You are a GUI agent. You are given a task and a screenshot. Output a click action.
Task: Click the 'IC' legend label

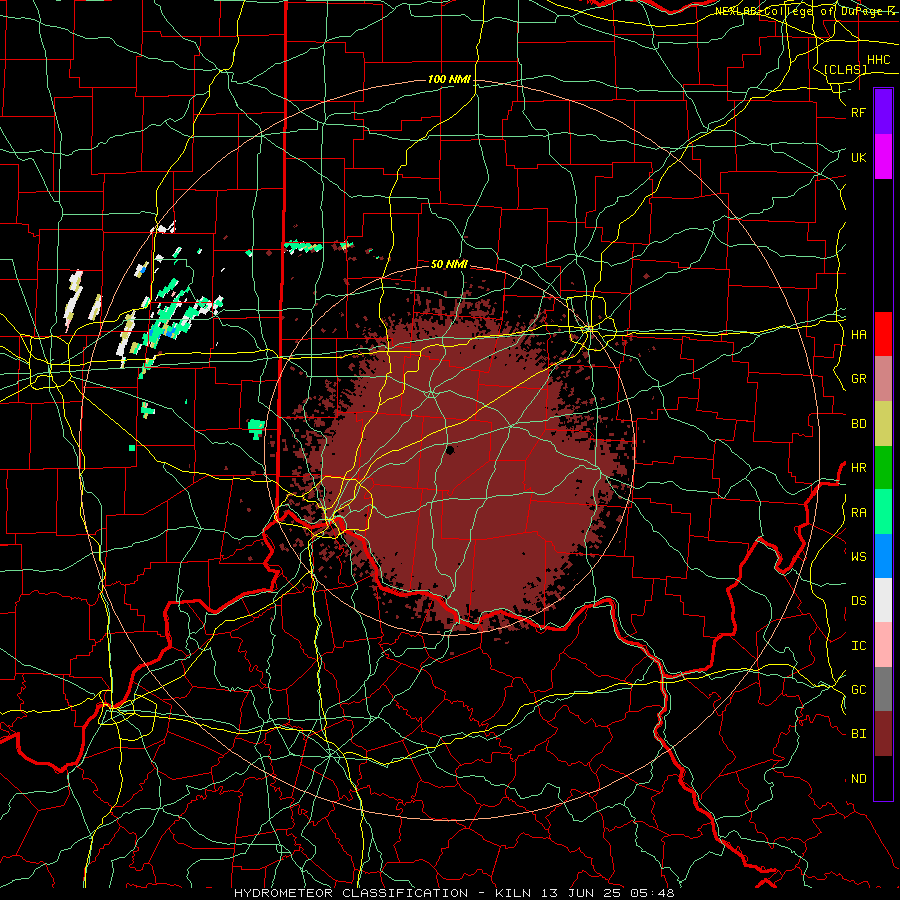point(858,646)
